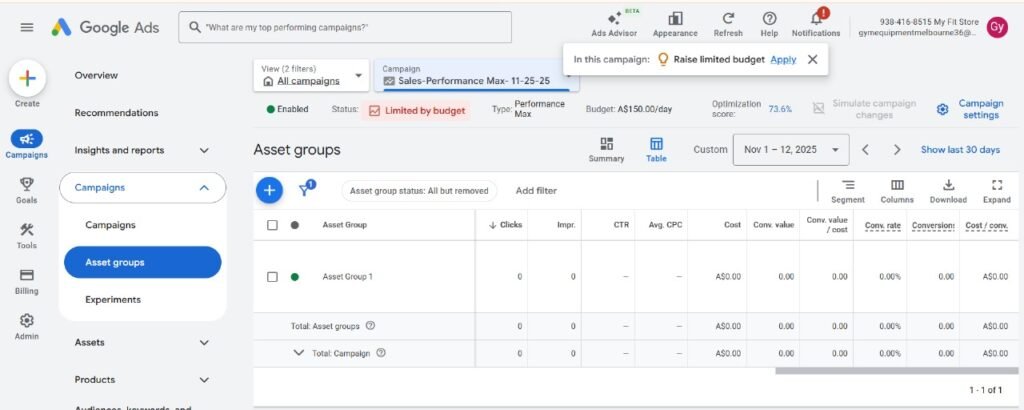
Task: Click Show last 30 days
Action: coord(960,150)
